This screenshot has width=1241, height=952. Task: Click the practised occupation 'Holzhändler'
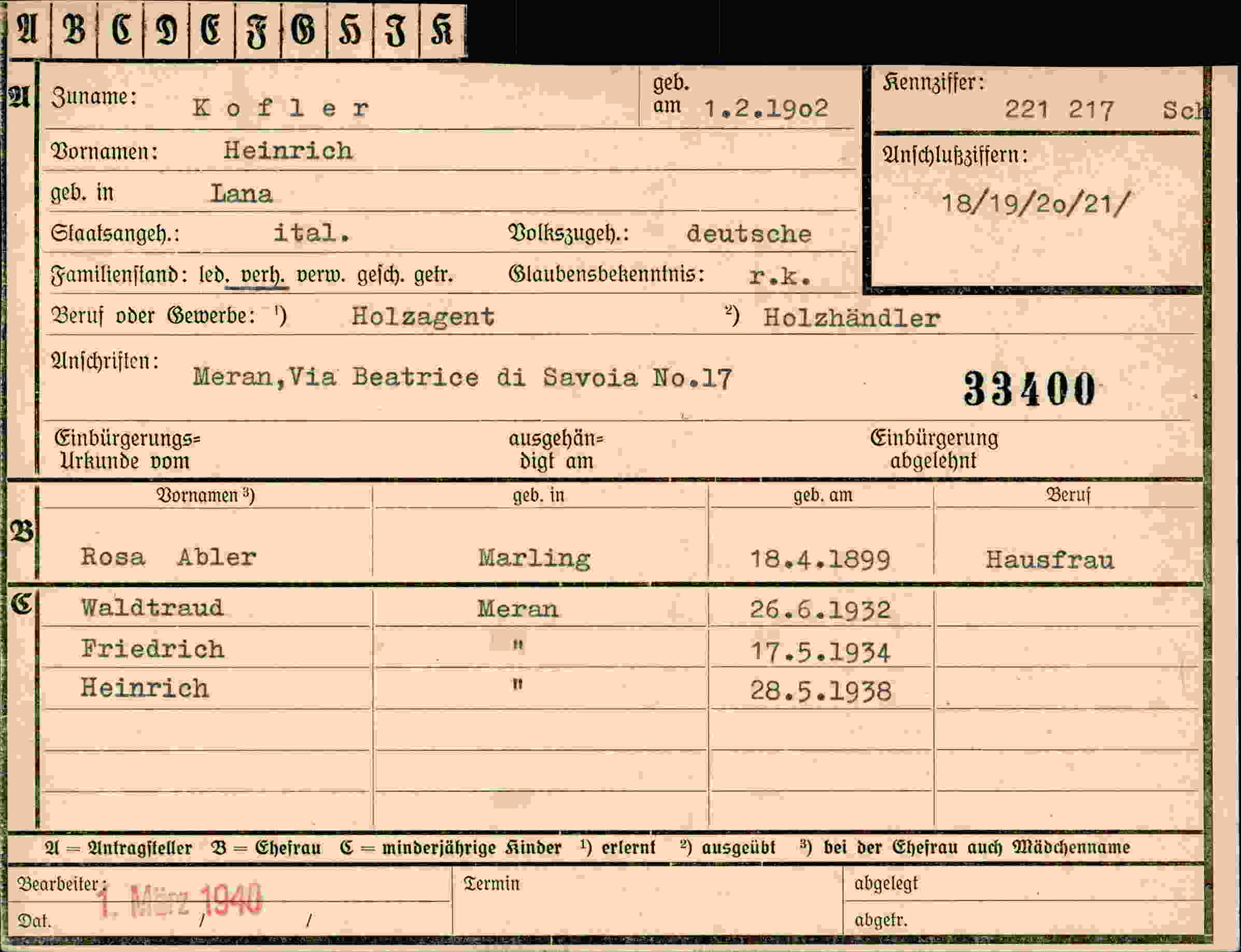click(x=851, y=318)
